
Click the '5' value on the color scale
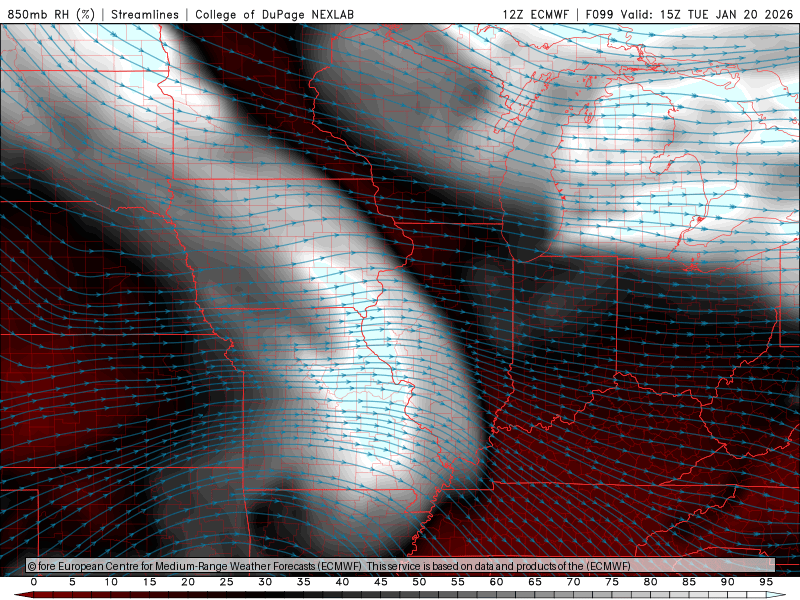pos(72,582)
